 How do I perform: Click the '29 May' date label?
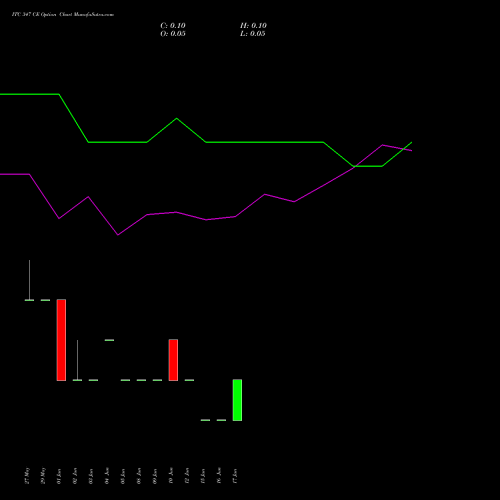(x=43, y=476)
